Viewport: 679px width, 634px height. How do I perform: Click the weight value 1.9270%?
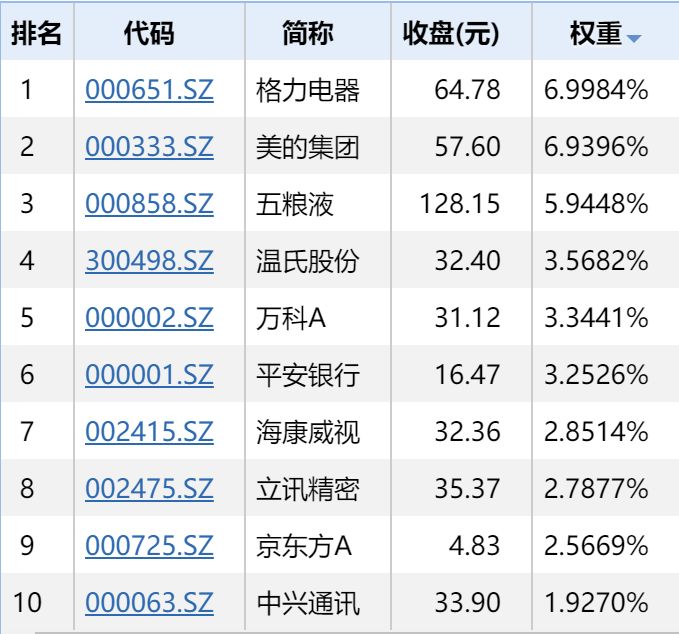tap(596, 602)
